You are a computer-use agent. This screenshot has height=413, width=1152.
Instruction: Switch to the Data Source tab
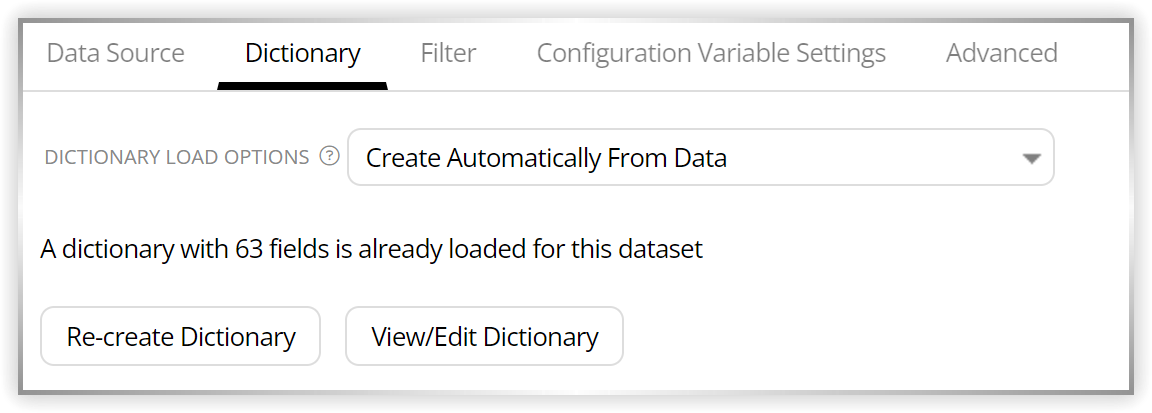115,53
